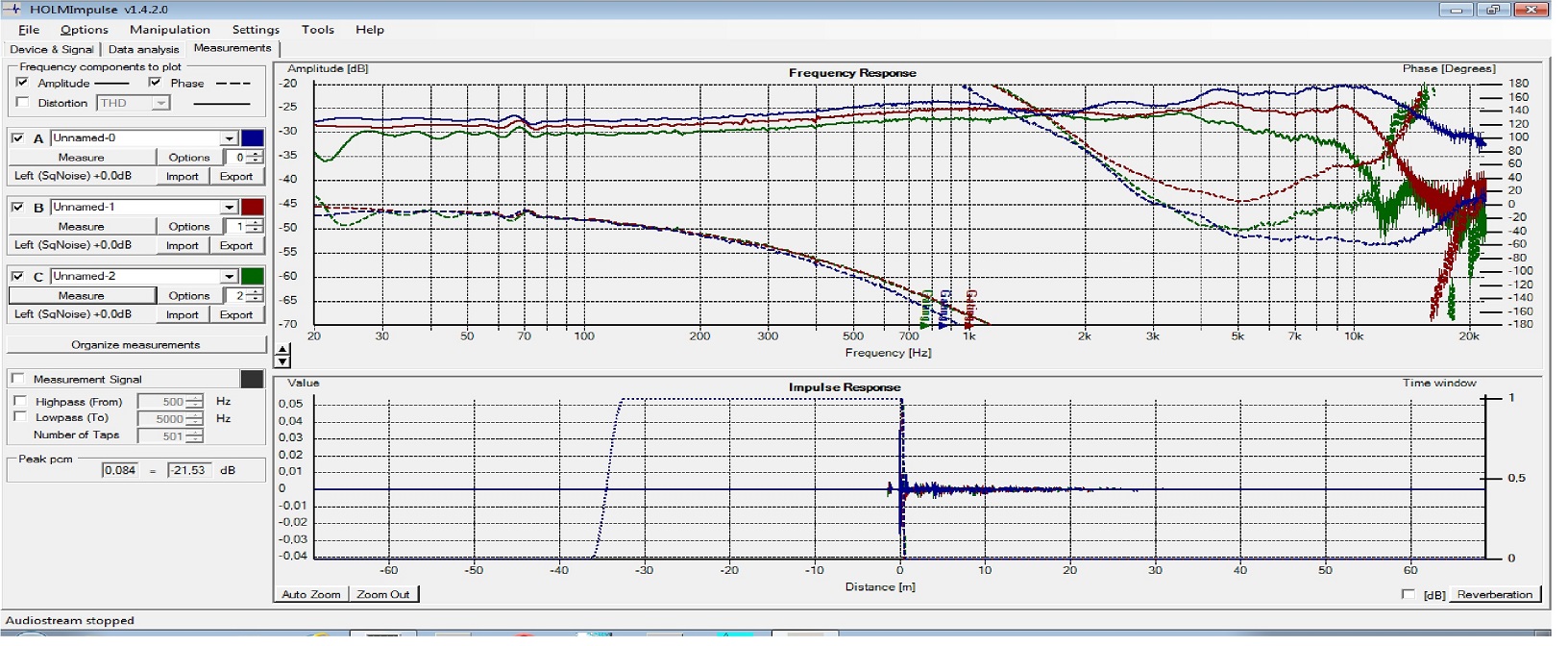Hide measurement B using its checkbox
The image size is (1568, 646).
tap(17, 207)
